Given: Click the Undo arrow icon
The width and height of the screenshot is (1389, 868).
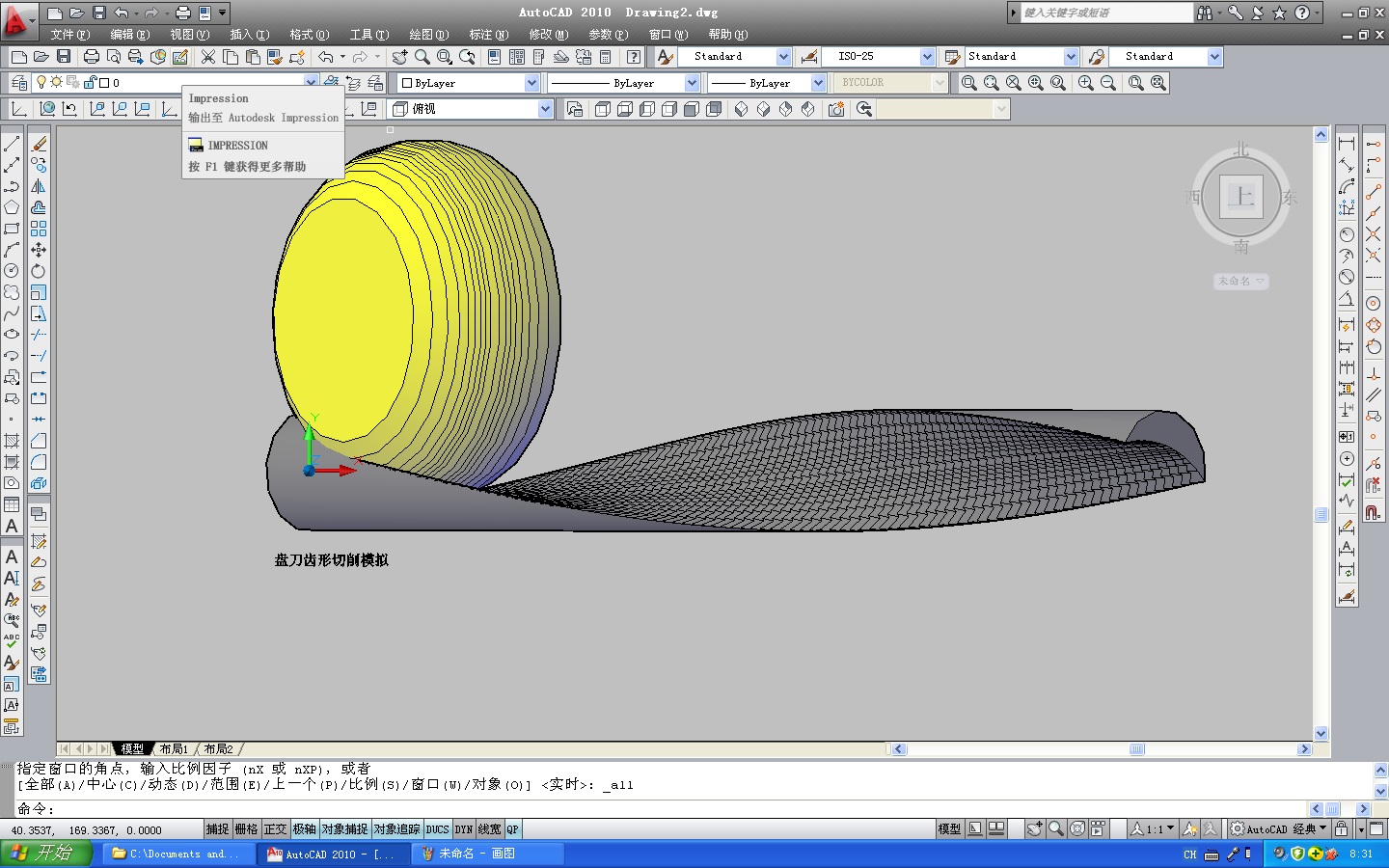Looking at the screenshot, I should pos(326,57).
